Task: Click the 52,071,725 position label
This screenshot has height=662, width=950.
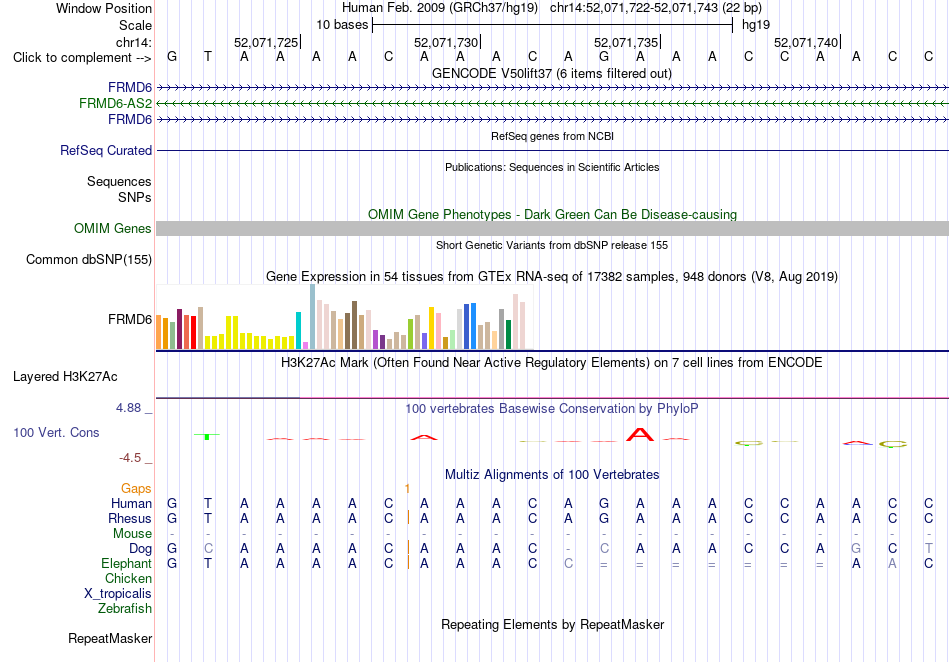Action: 266,42
